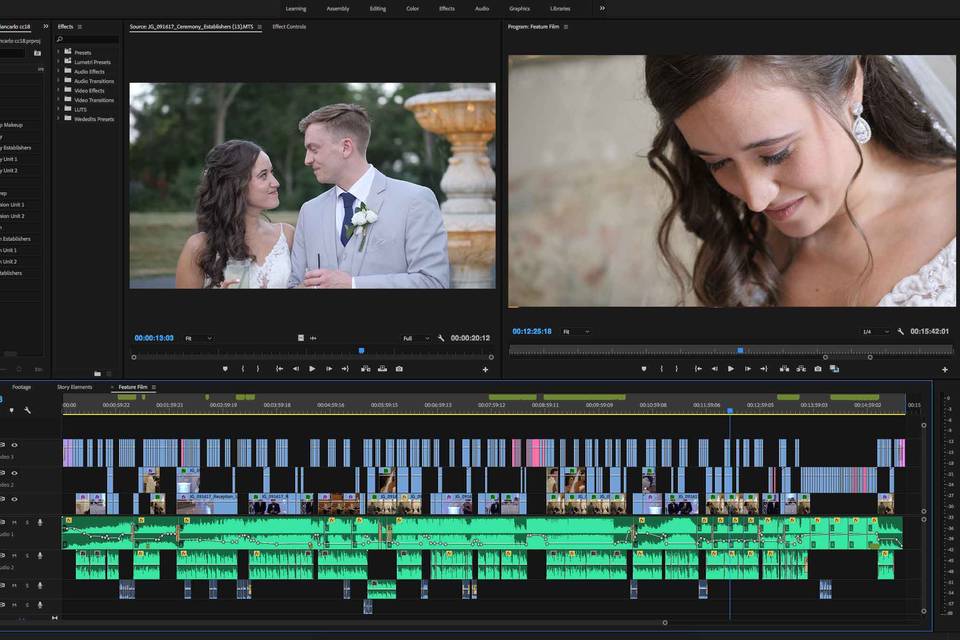Viewport: 960px width, 640px height.
Task: Mark Out point in the Program monitor
Action: (x=677, y=369)
